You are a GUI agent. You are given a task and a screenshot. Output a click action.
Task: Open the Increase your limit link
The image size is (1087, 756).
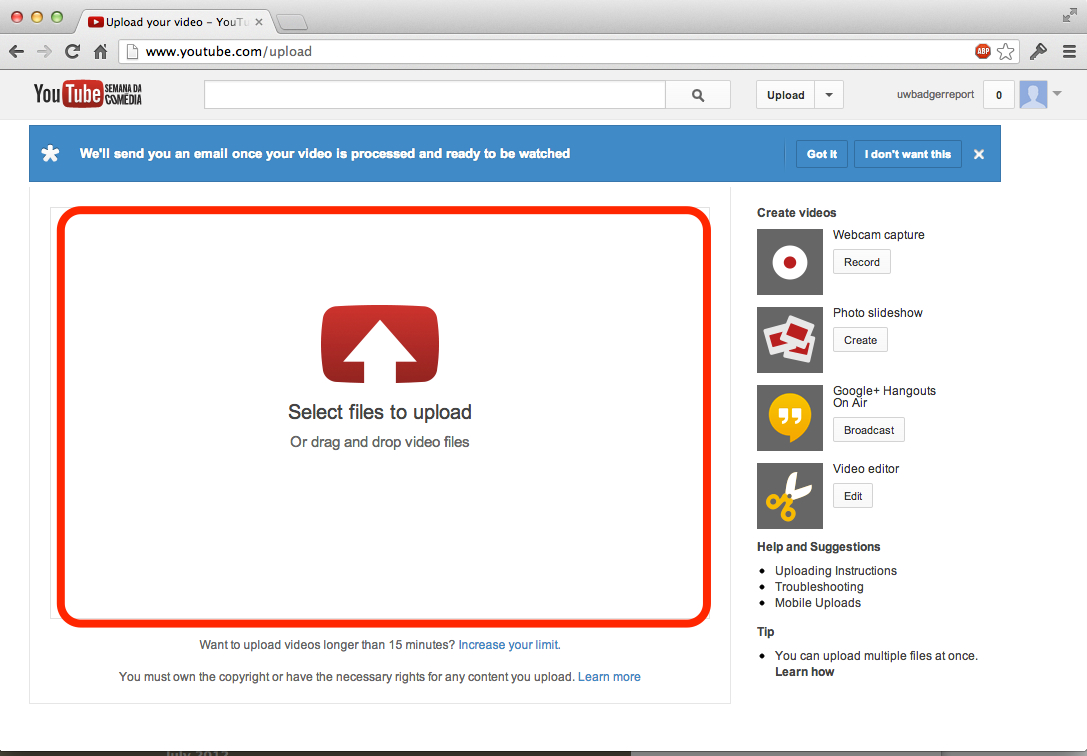point(507,644)
